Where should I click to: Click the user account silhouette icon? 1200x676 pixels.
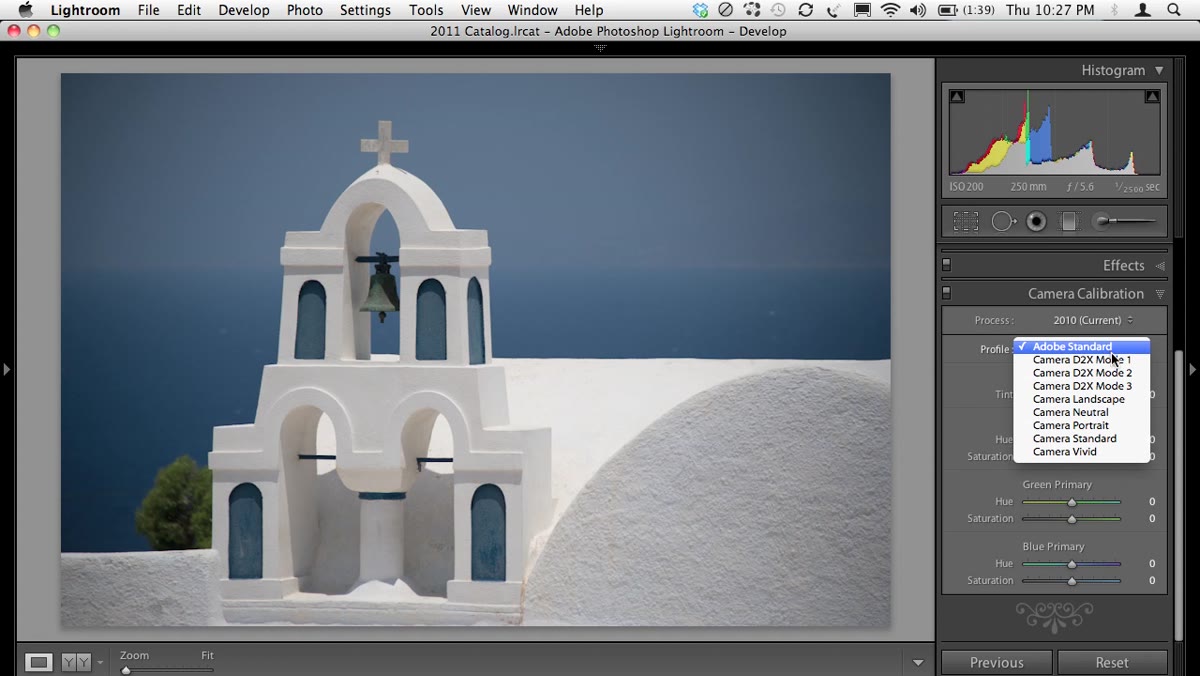point(1144,10)
